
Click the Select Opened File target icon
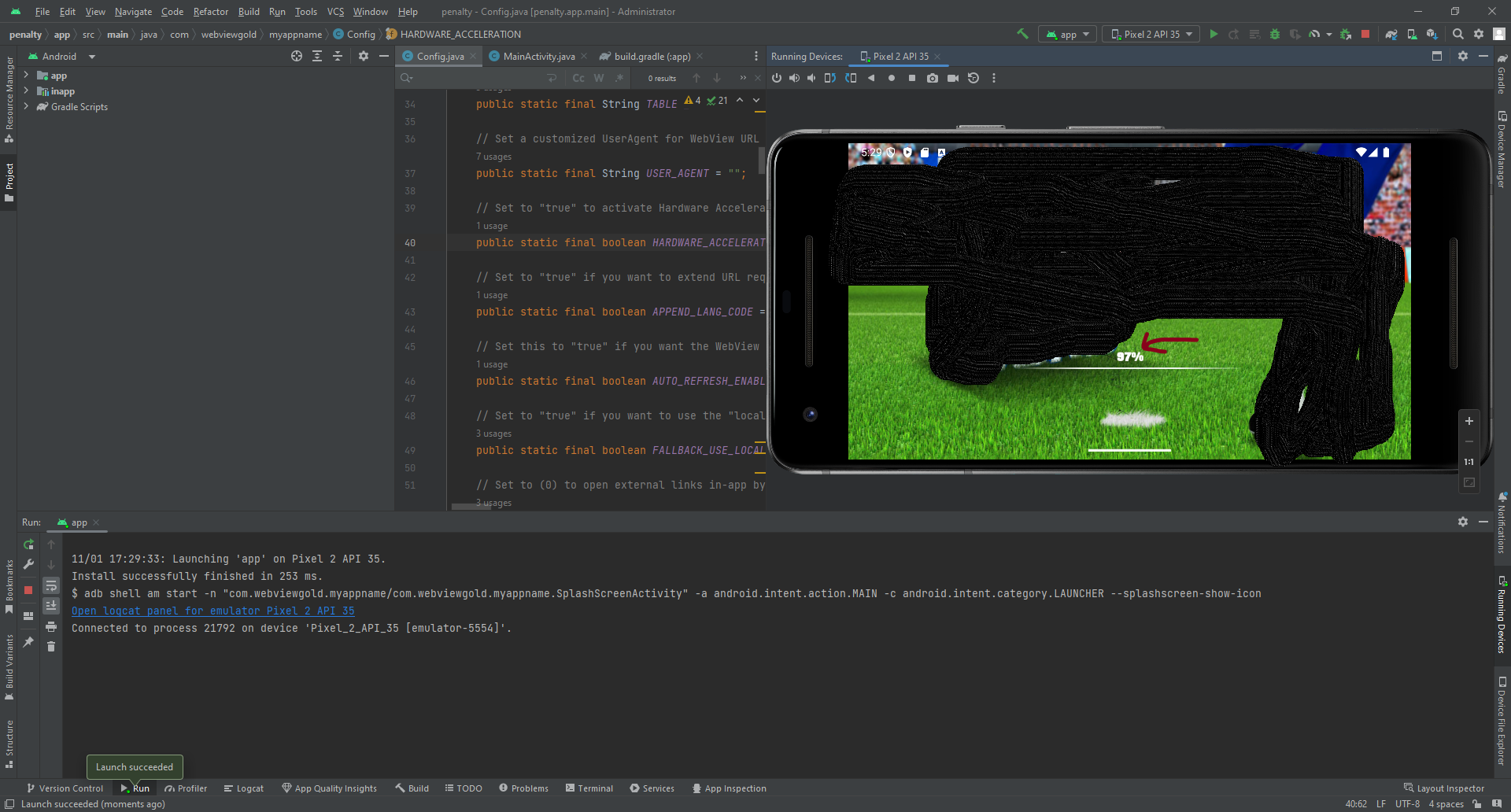click(297, 56)
